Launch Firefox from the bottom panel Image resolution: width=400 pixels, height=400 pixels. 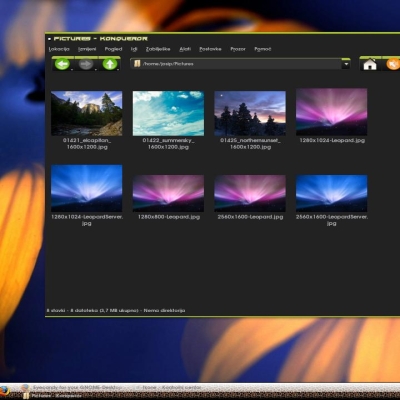click(4, 391)
